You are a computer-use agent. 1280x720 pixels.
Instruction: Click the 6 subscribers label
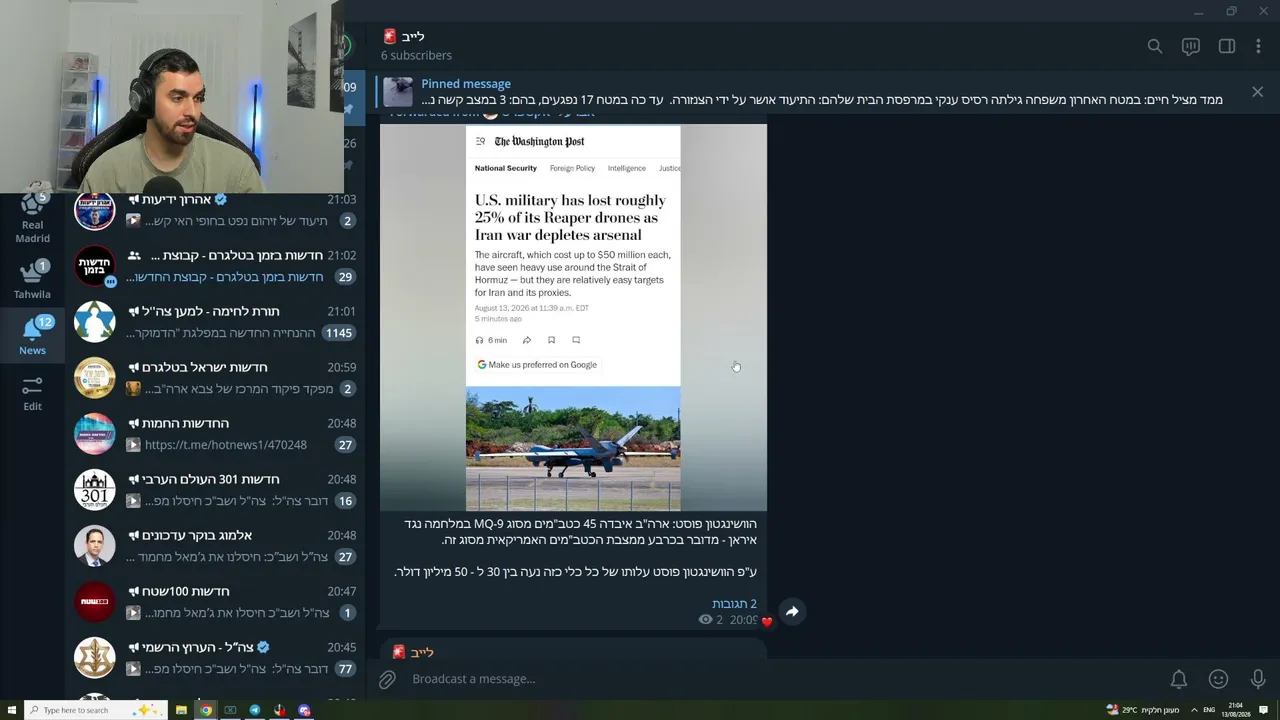click(x=416, y=56)
